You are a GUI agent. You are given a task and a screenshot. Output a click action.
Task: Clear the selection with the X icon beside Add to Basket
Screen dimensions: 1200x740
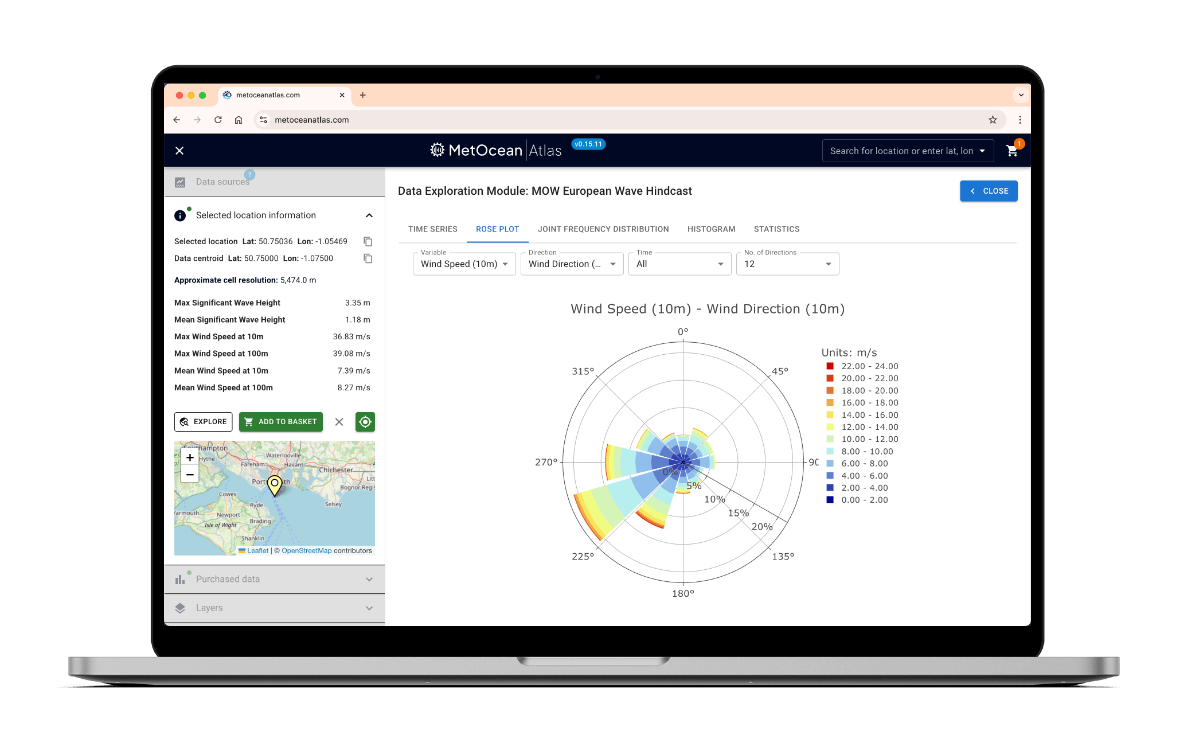339,422
